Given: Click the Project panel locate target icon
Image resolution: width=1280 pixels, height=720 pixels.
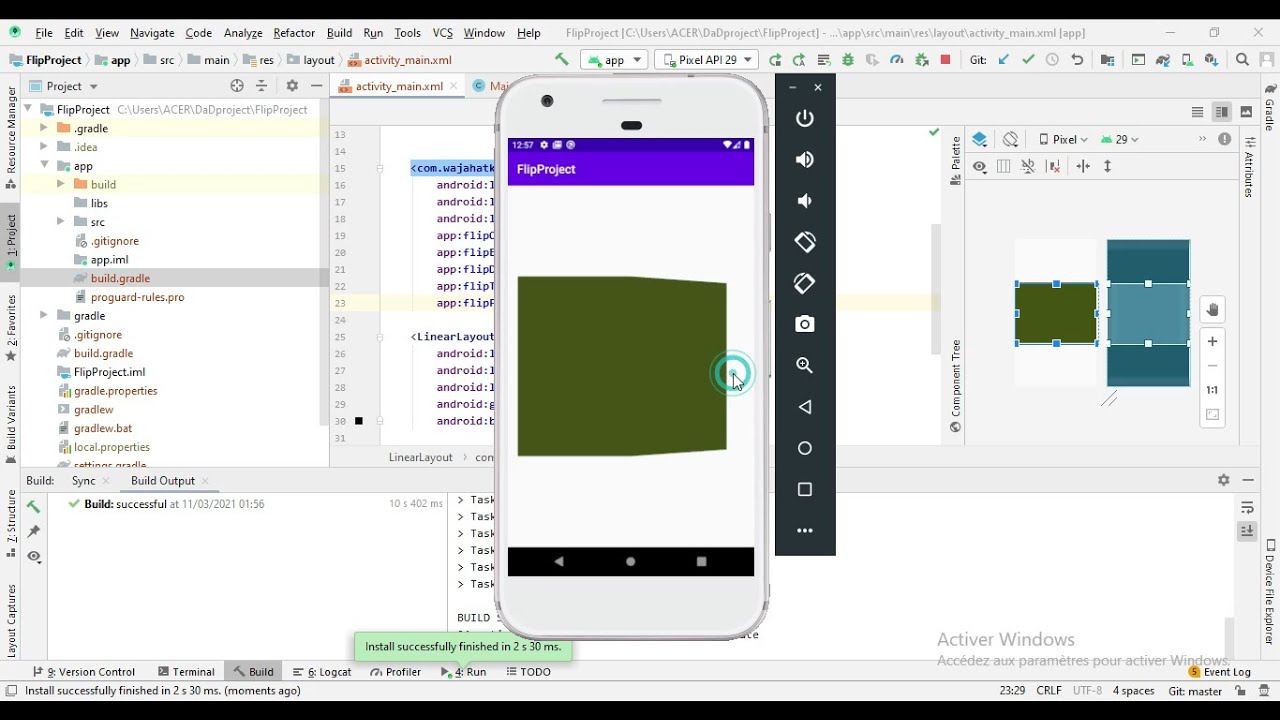Looking at the screenshot, I should pyautogui.click(x=237, y=86).
